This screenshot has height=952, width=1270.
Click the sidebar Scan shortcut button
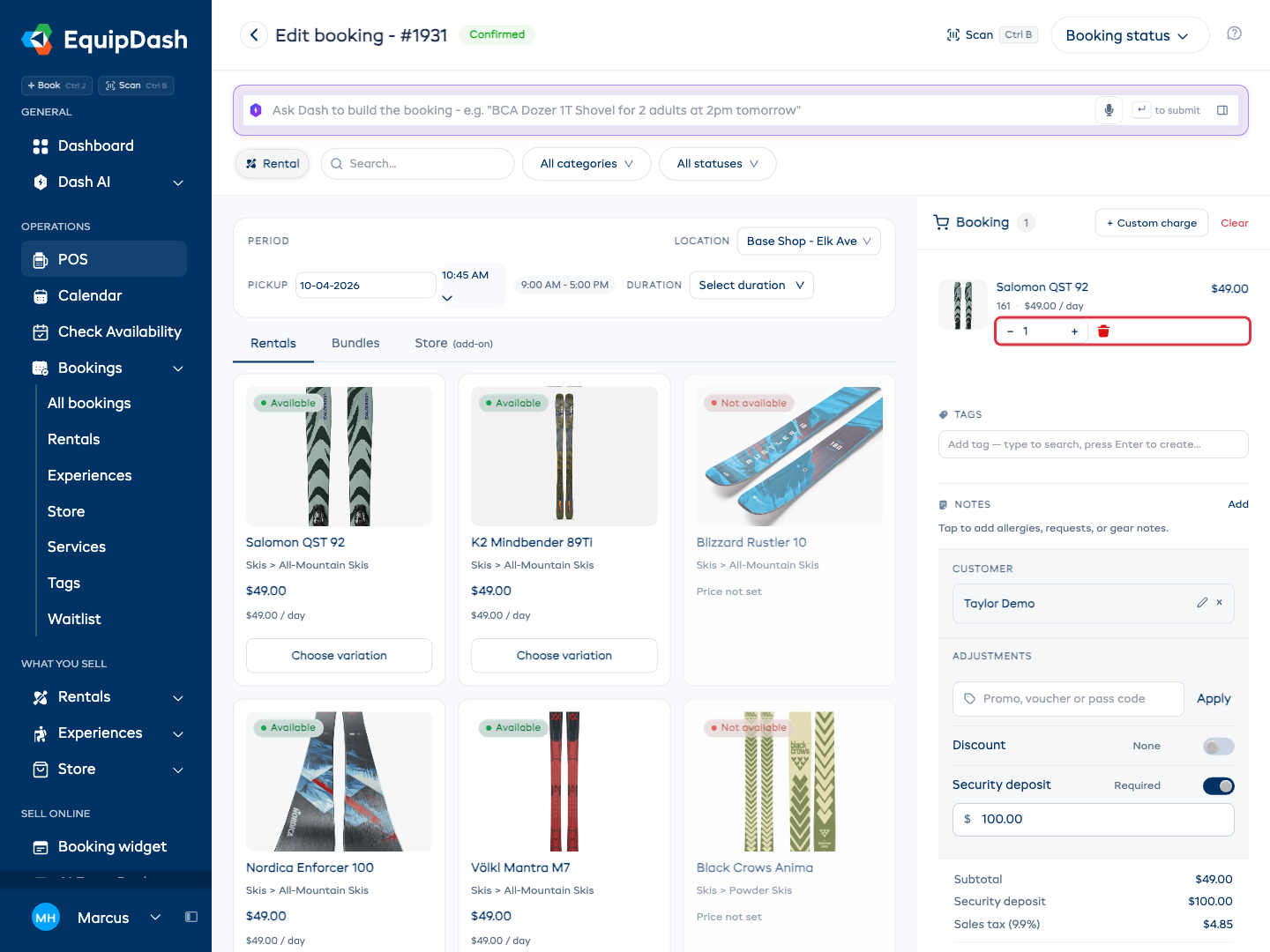(136, 86)
